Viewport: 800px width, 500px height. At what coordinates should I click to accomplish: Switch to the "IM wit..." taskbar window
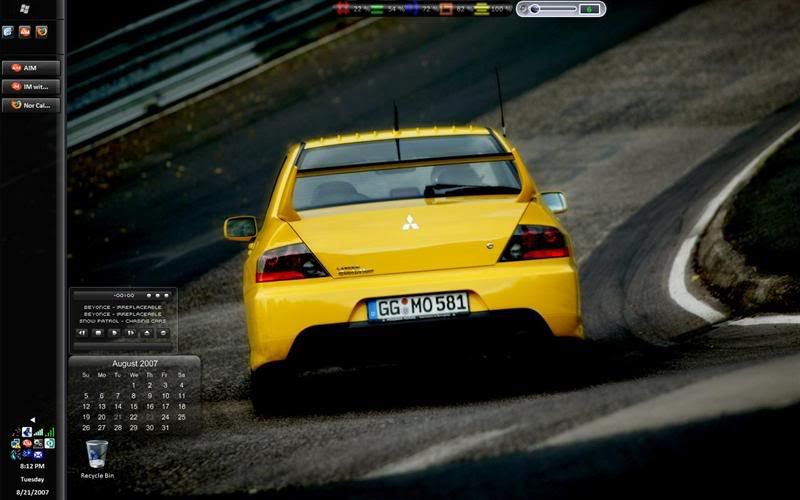point(31,87)
